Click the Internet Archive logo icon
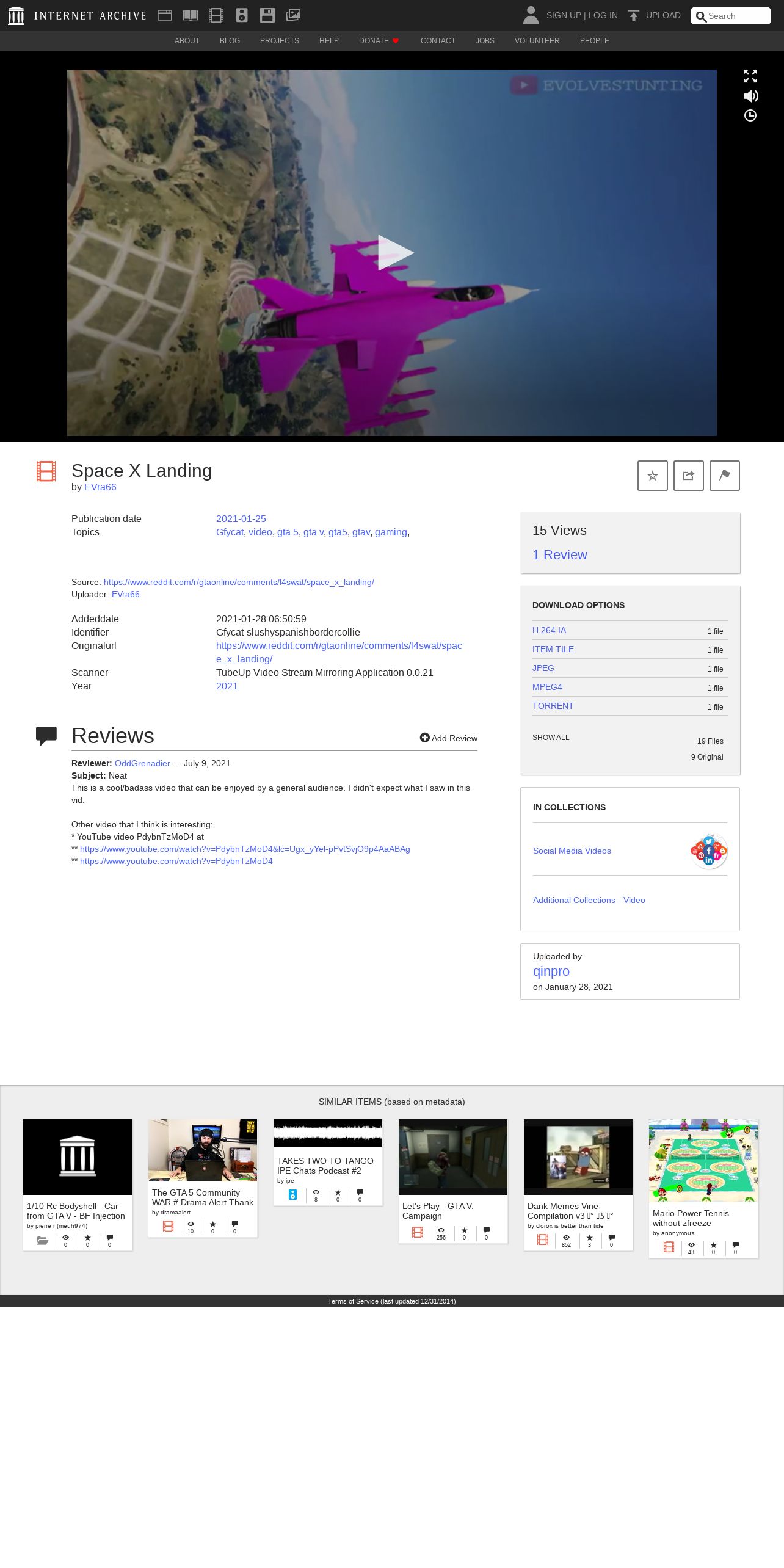 pos(16,16)
